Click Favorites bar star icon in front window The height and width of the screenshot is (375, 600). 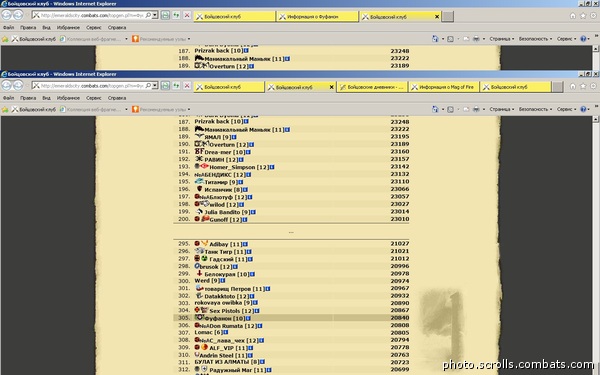(5, 109)
